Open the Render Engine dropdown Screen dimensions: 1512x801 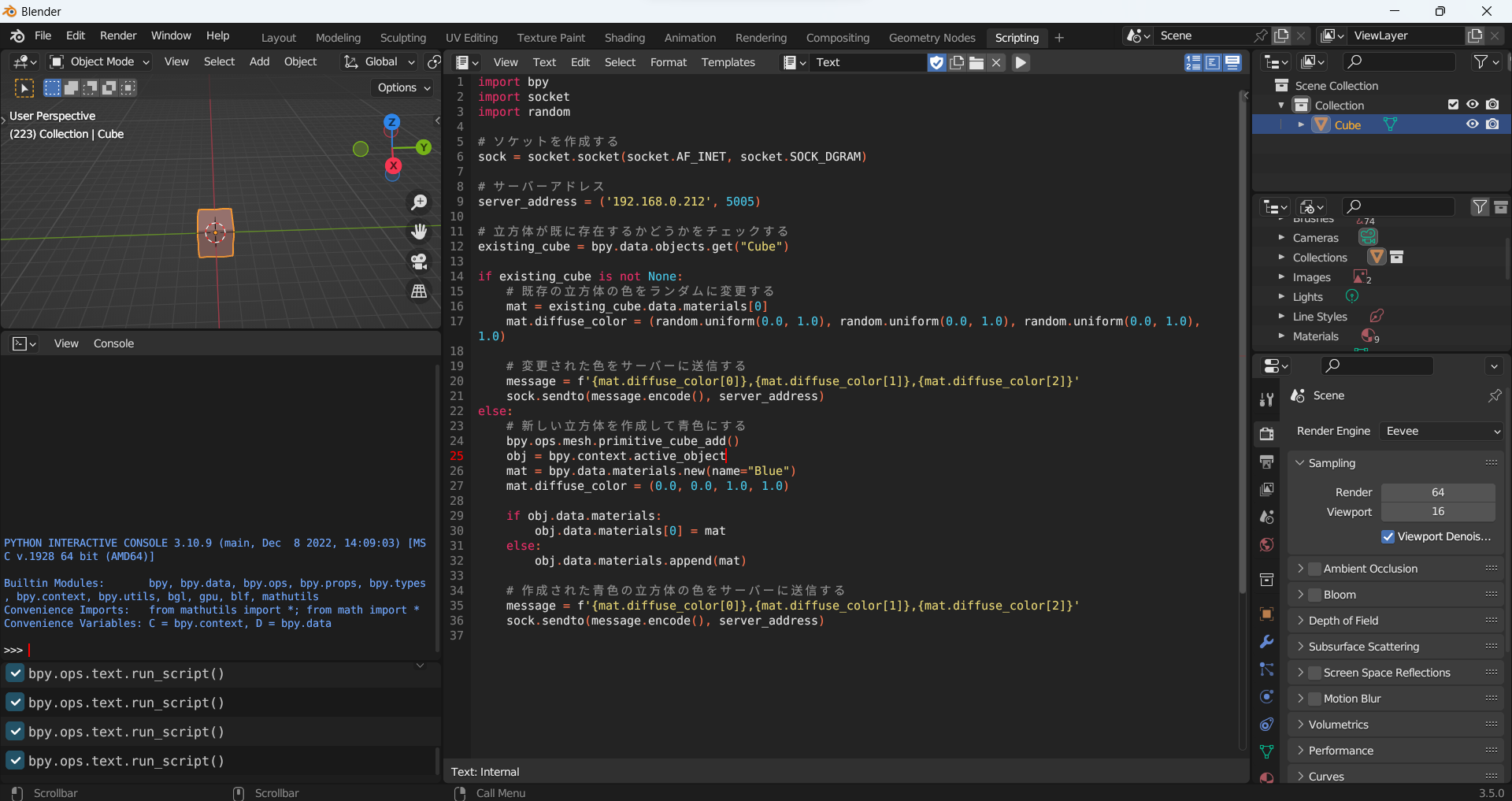point(1442,431)
